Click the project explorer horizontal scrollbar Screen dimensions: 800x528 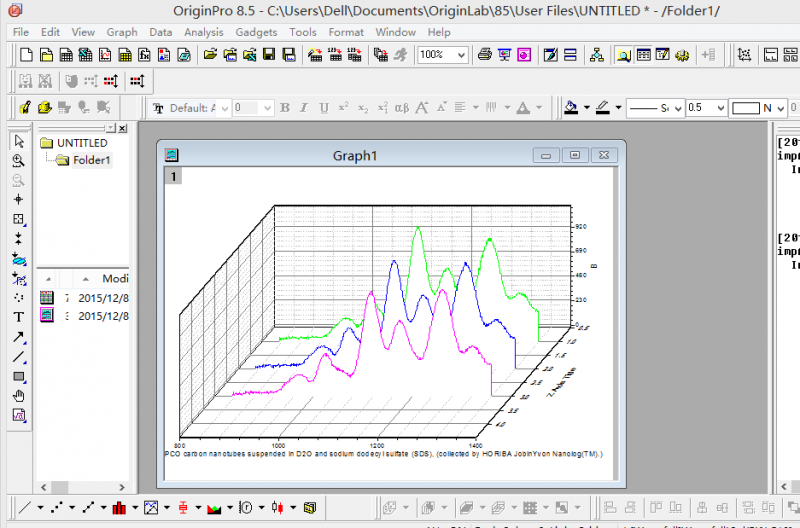click(x=82, y=487)
